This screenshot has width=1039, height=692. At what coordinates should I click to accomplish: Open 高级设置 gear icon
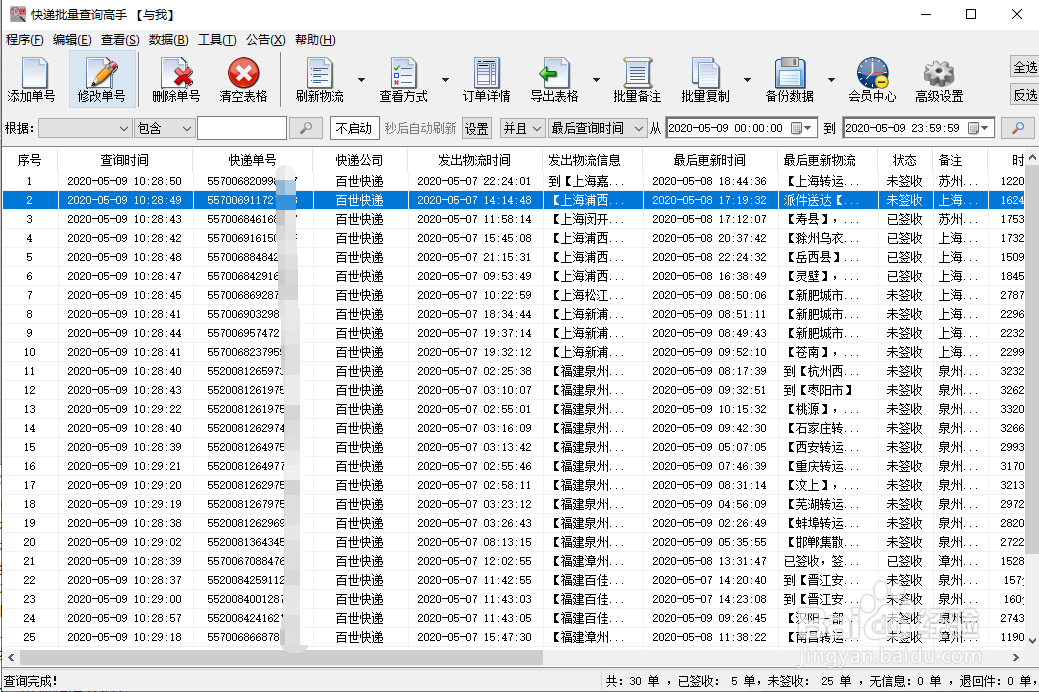[x=939, y=79]
